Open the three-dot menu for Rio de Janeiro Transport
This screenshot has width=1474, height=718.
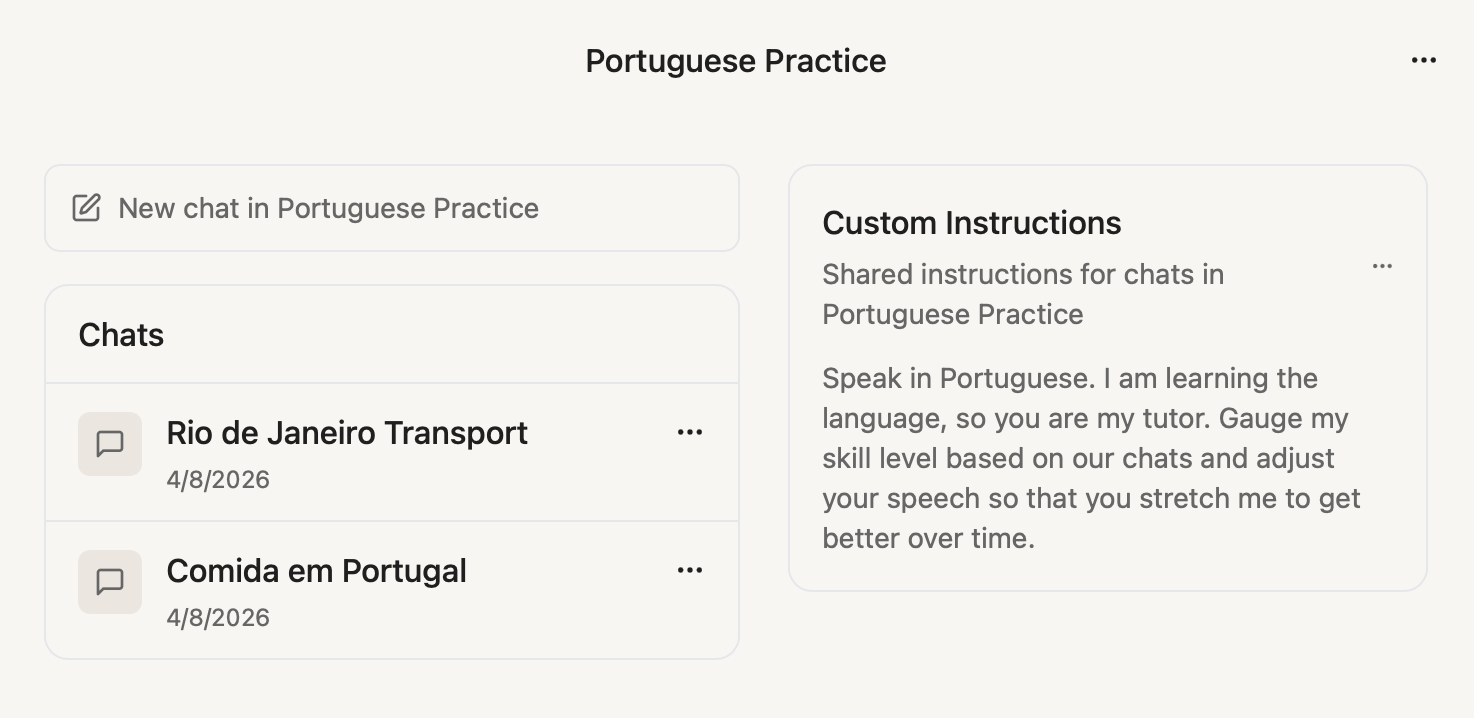[690, 432]
